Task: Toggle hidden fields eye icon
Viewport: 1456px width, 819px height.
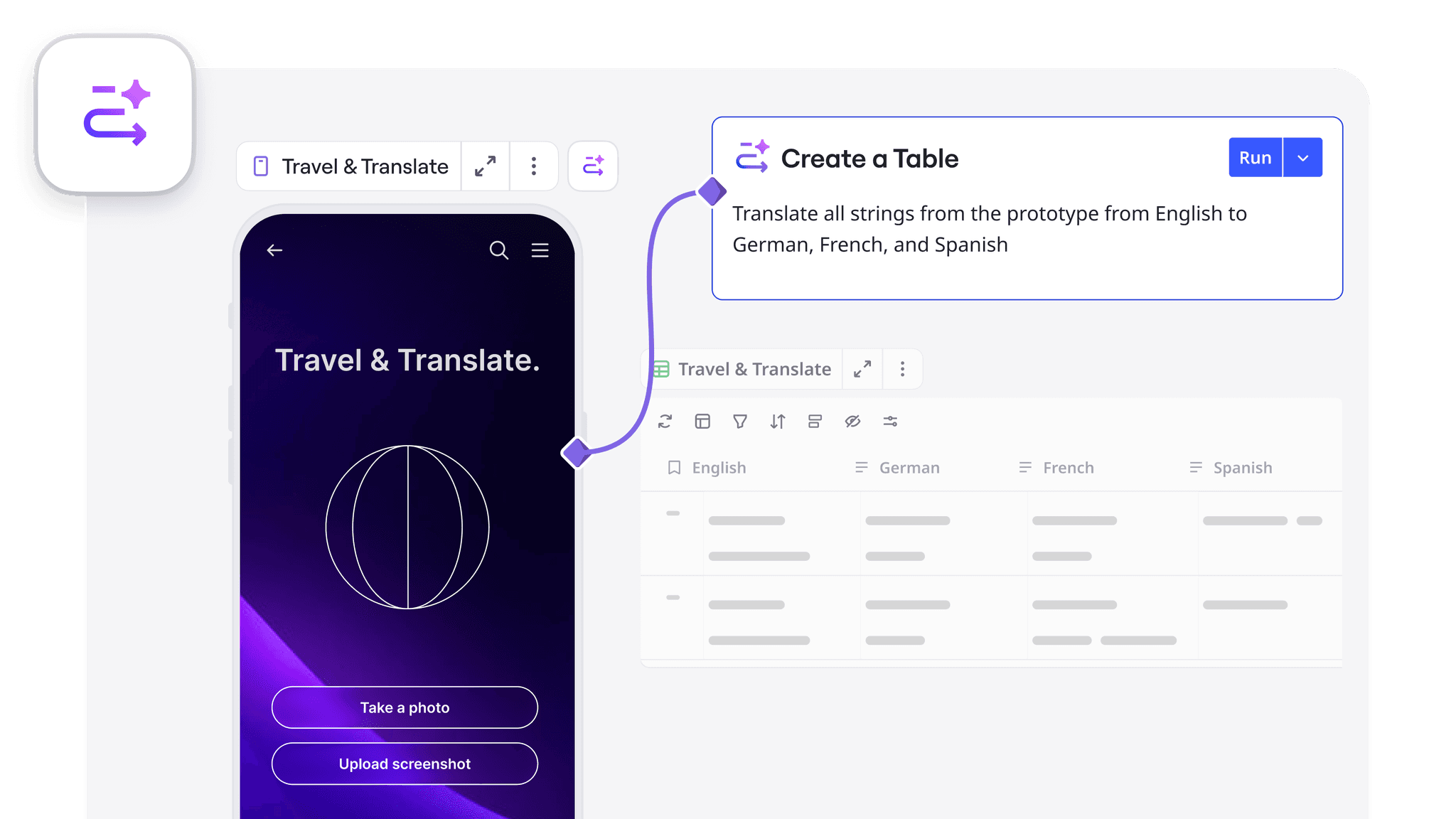Action: pos(852,422)
